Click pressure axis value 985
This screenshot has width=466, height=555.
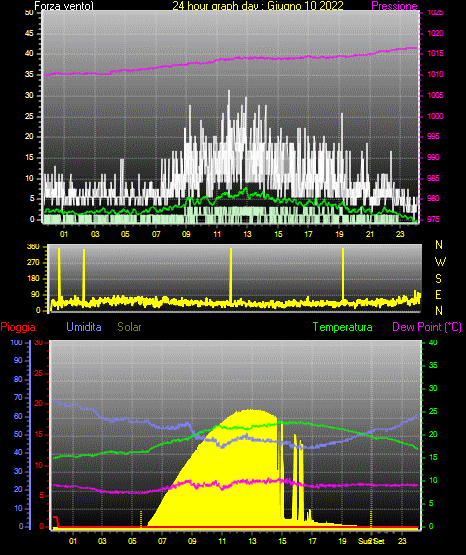433,178
